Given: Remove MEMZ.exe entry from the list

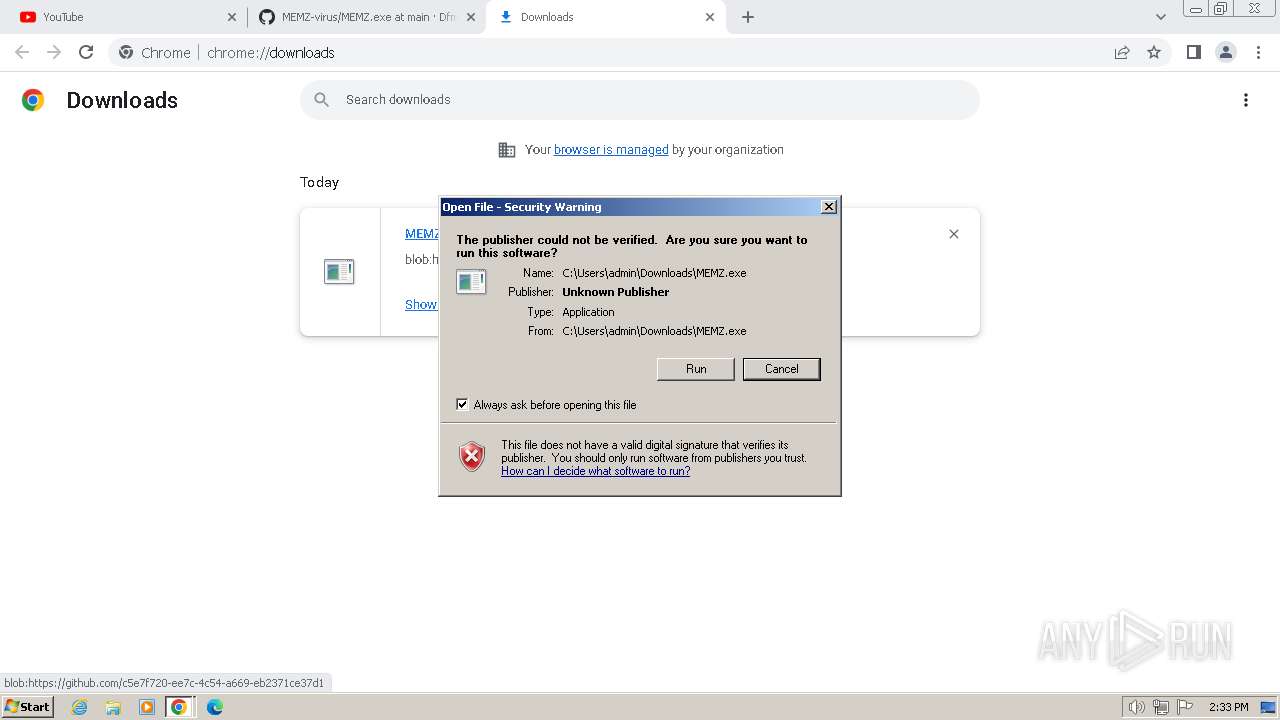Looking at the screenshot, I should point(954,234).
